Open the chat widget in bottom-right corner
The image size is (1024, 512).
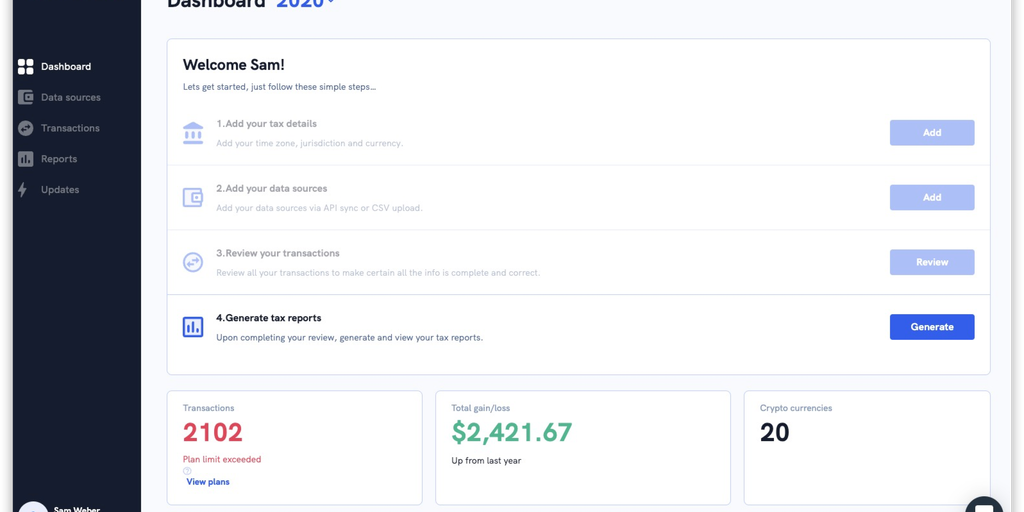(x=984, y=505)
